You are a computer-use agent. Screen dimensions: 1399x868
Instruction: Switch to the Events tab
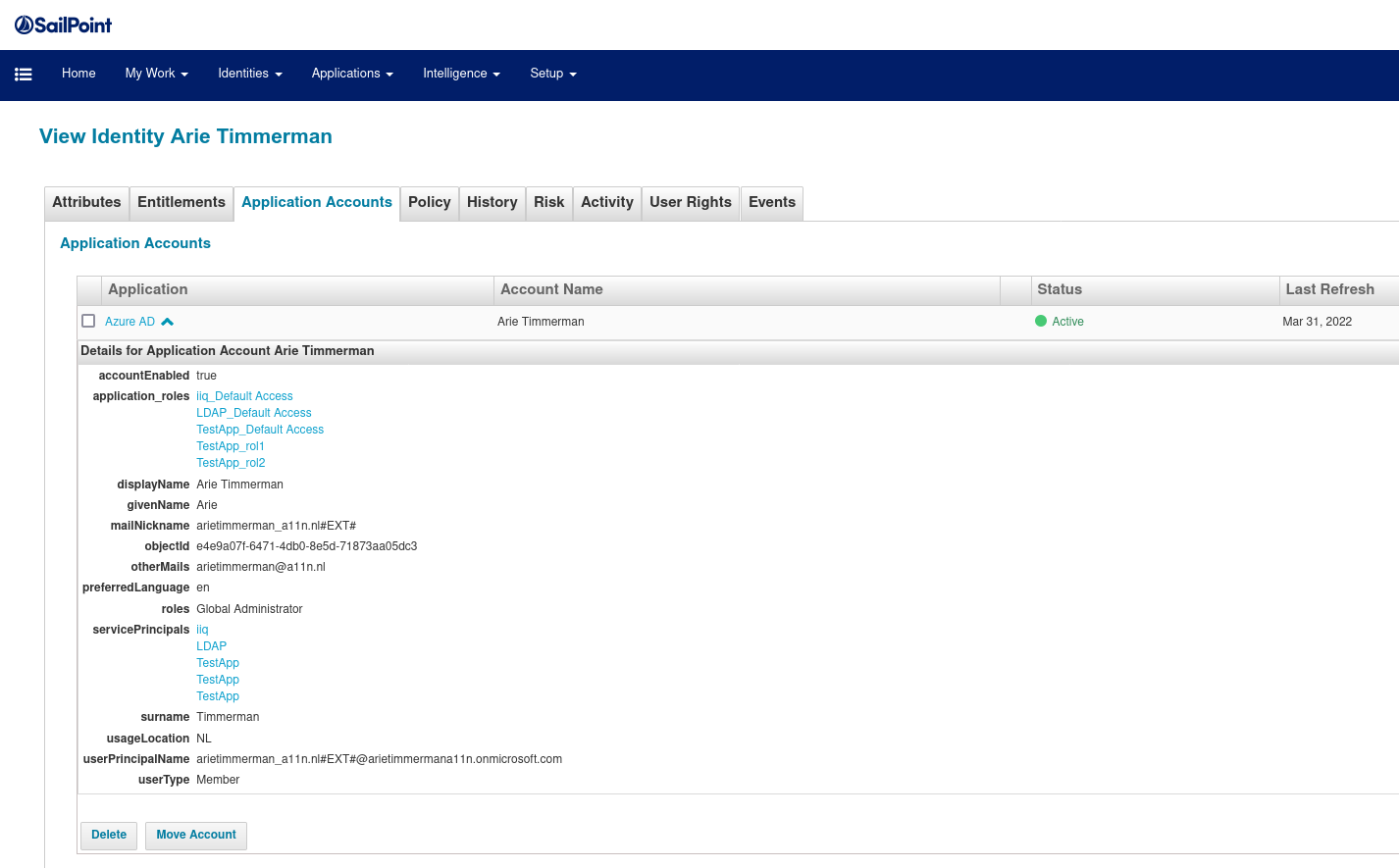pos(772,202)
